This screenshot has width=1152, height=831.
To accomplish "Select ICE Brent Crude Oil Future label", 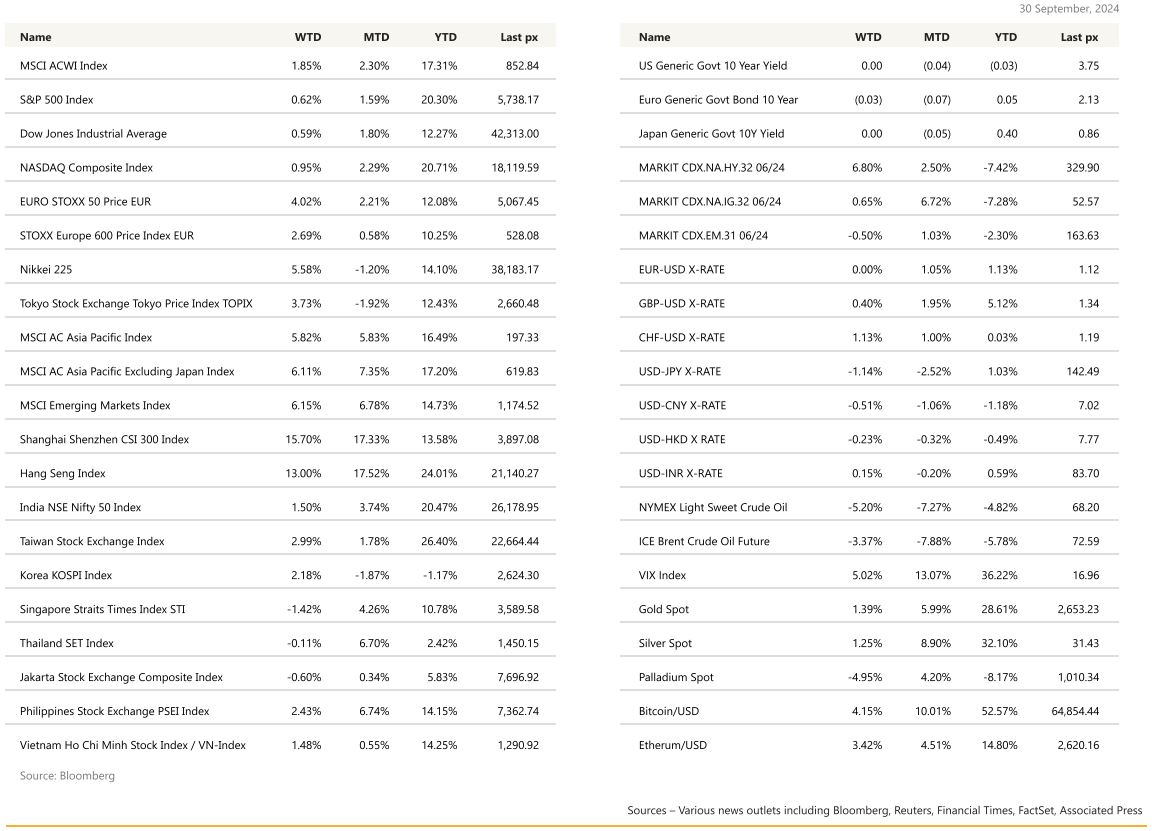I will point(704,542).
